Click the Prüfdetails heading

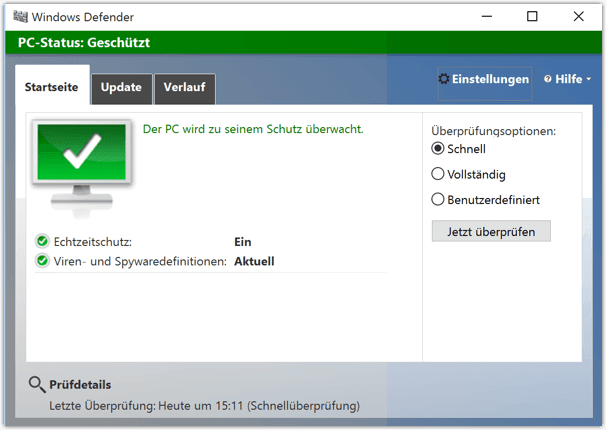click(80, 385)
